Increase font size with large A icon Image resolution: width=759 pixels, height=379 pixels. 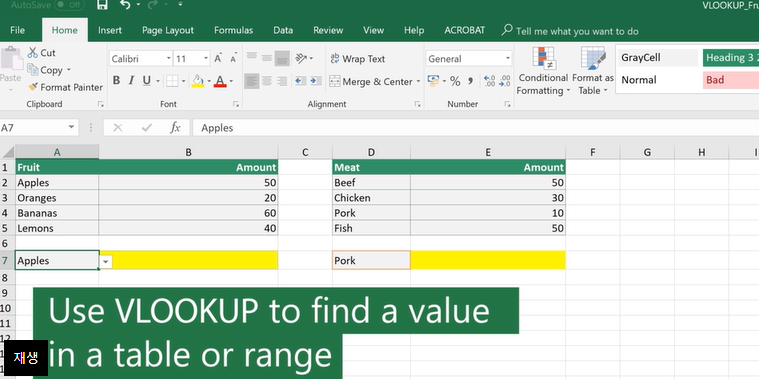(x=218, y=59)
